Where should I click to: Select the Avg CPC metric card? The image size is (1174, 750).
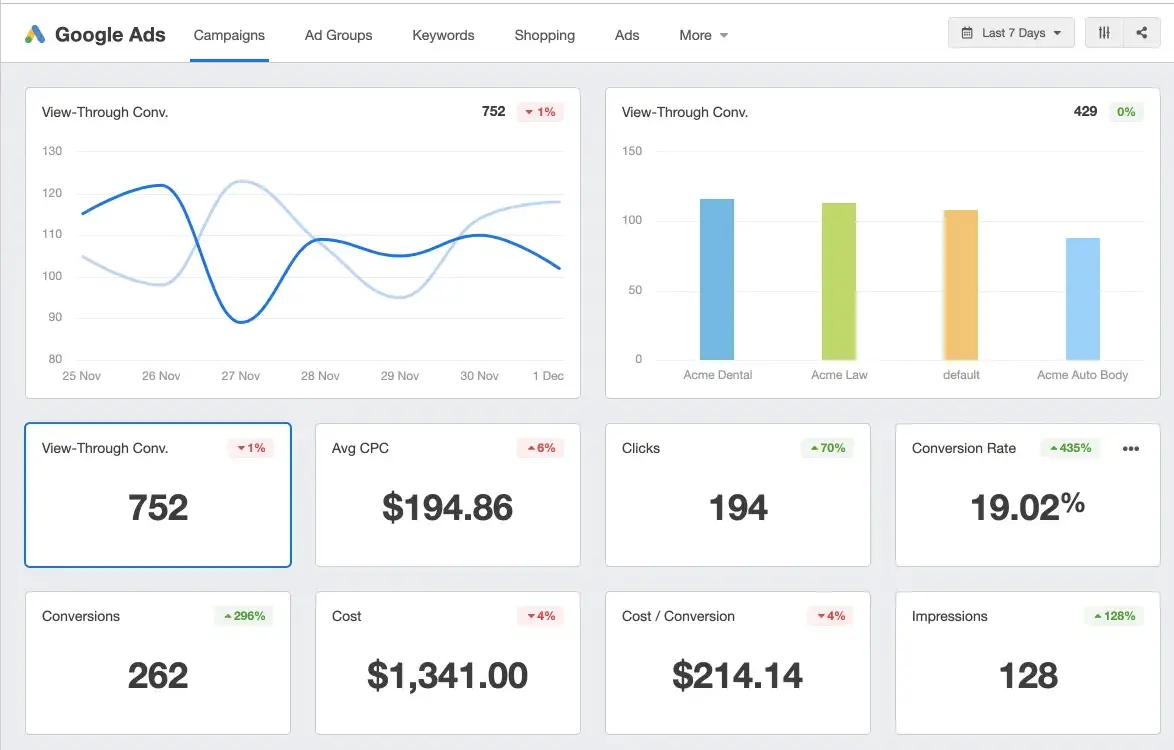tap(448, 495)
